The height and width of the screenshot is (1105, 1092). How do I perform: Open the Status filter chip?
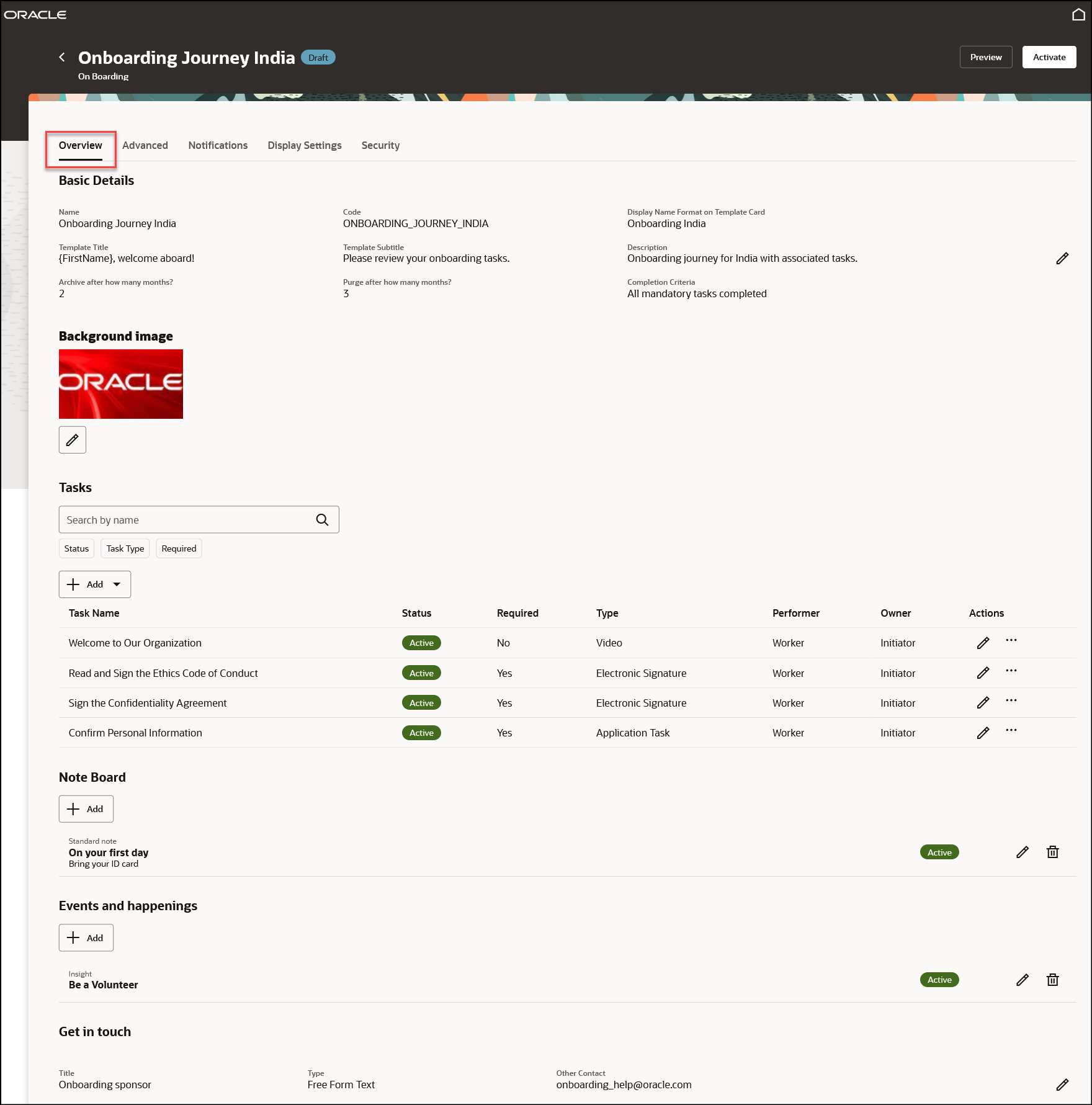point(76,548)
